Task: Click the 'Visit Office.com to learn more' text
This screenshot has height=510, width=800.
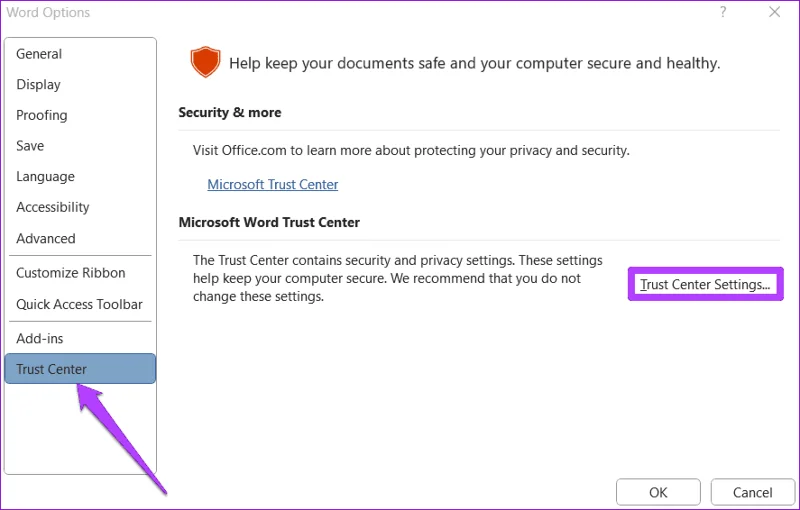Action: click(x=411, y=150)
